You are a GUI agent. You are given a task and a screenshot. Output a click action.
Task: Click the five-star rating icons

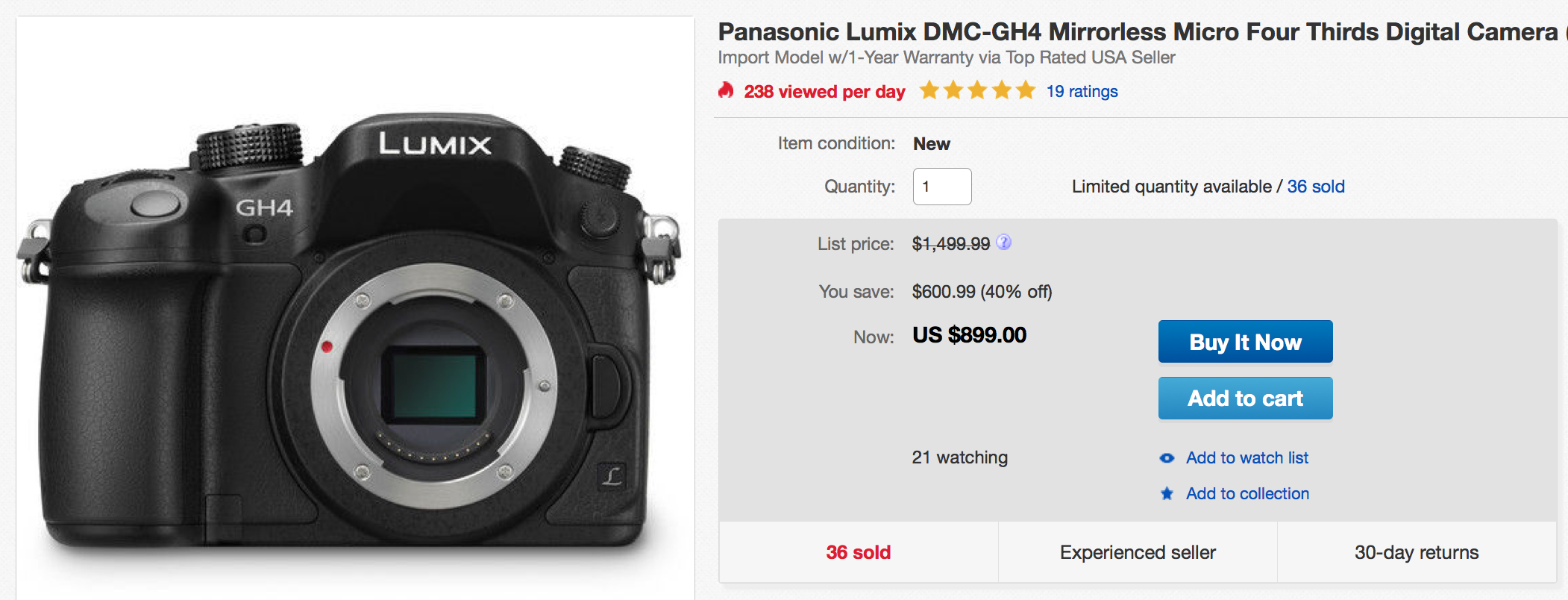[x=977, y=91]
